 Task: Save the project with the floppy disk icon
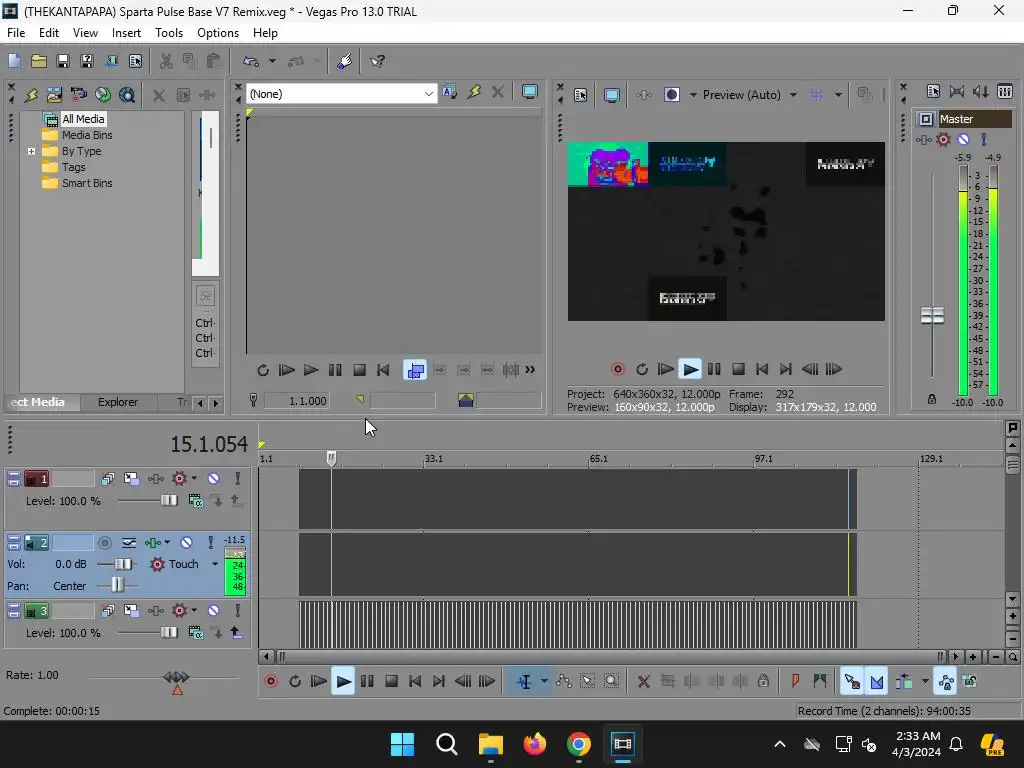click(63, 61)
